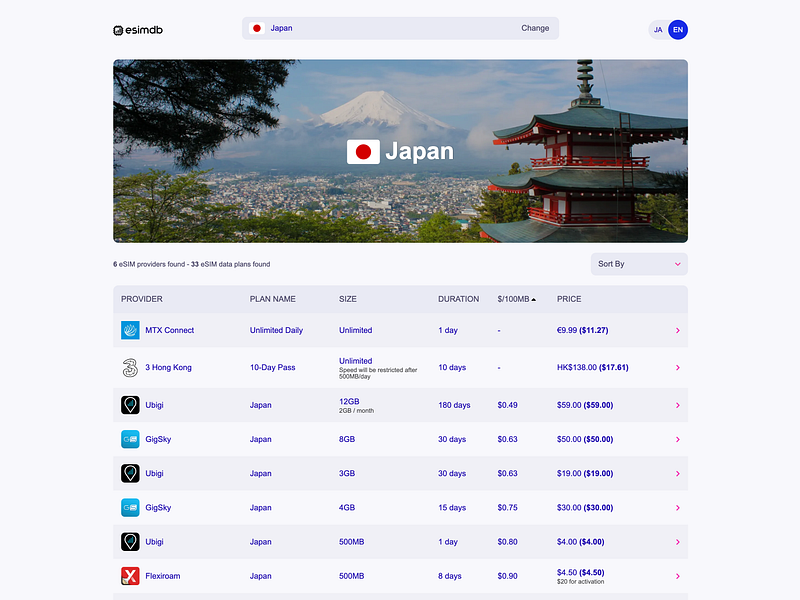Click the 'HK$138.00 ($17.61)' price
800x600 pixels.
point(592,367)
